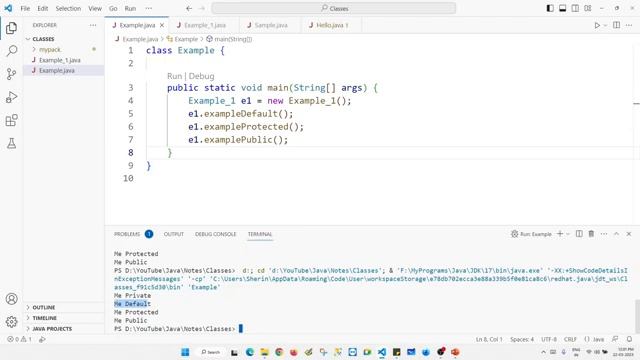Toggle the primary side bar layout
Viewport: 640px width, 360px height.
550,8
